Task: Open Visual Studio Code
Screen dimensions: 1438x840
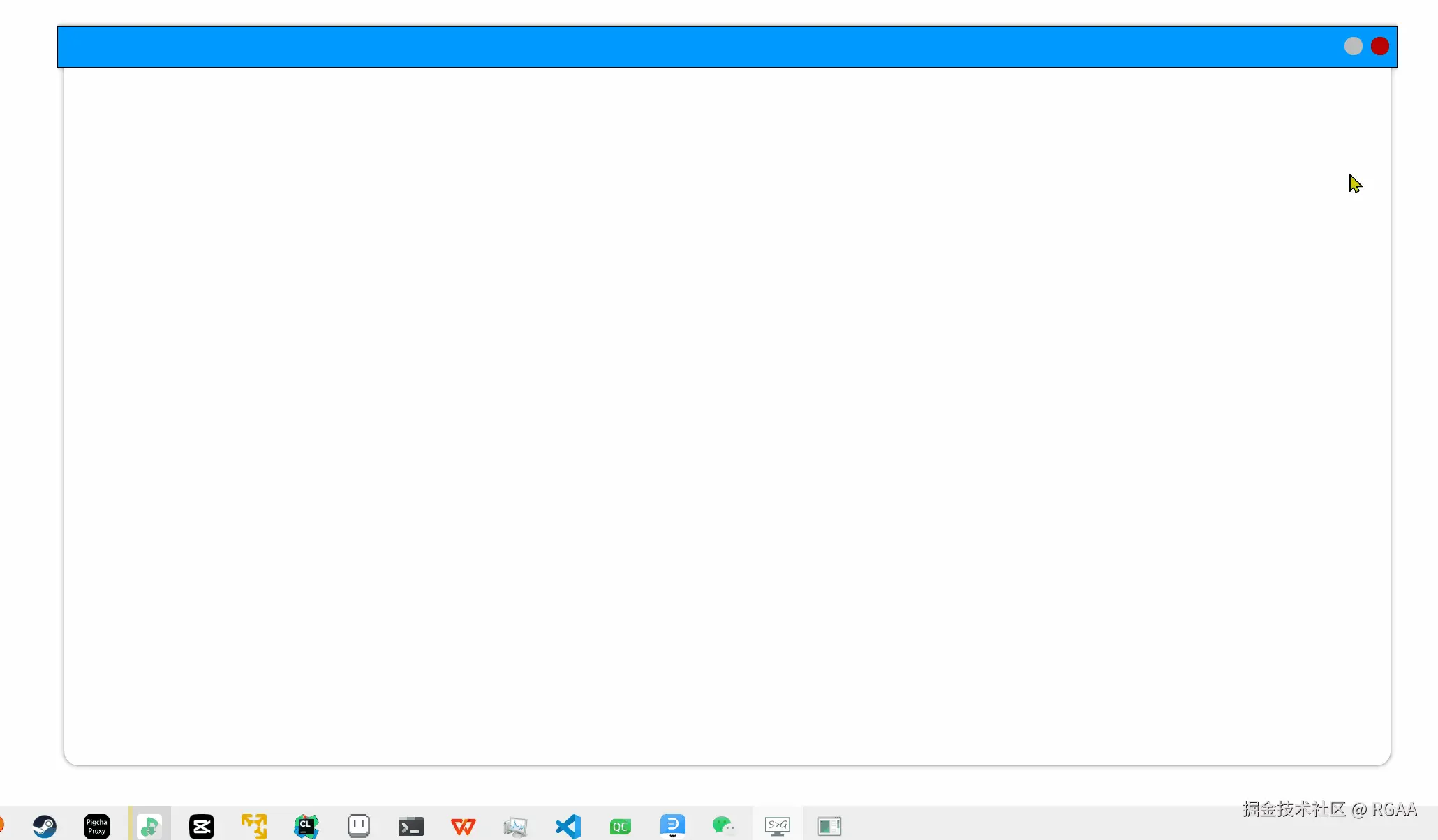Action: click(568, 827)
